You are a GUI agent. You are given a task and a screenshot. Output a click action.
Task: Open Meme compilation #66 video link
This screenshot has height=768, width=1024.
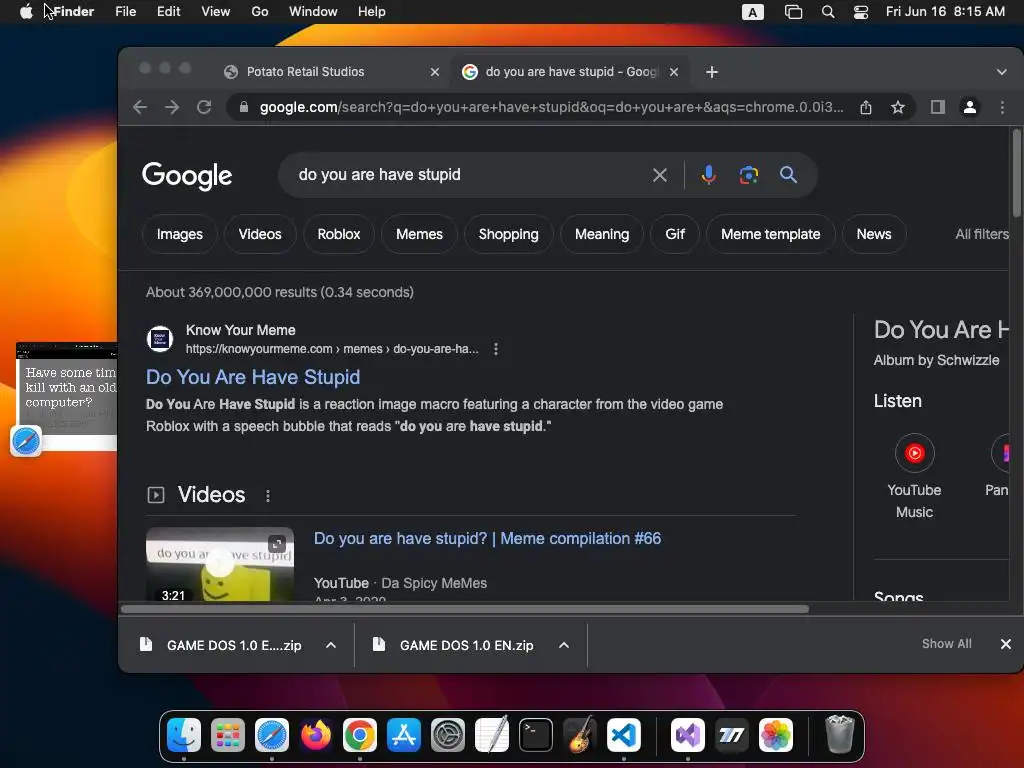487,538
